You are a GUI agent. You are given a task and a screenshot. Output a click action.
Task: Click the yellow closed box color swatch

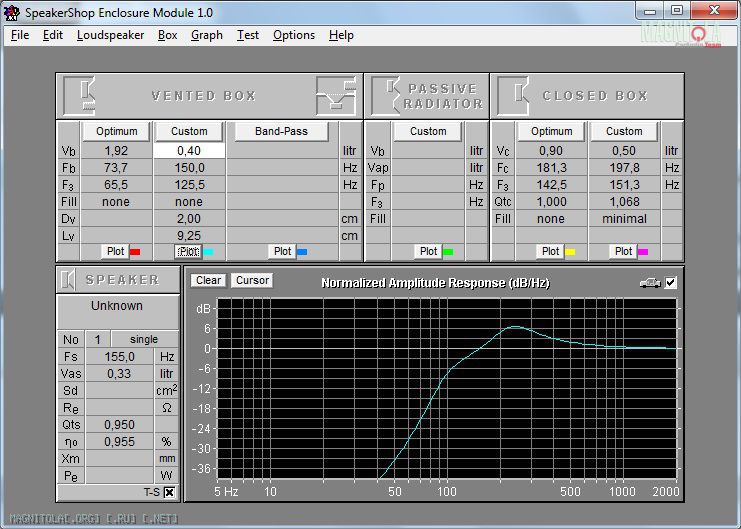tap(570, 252)
